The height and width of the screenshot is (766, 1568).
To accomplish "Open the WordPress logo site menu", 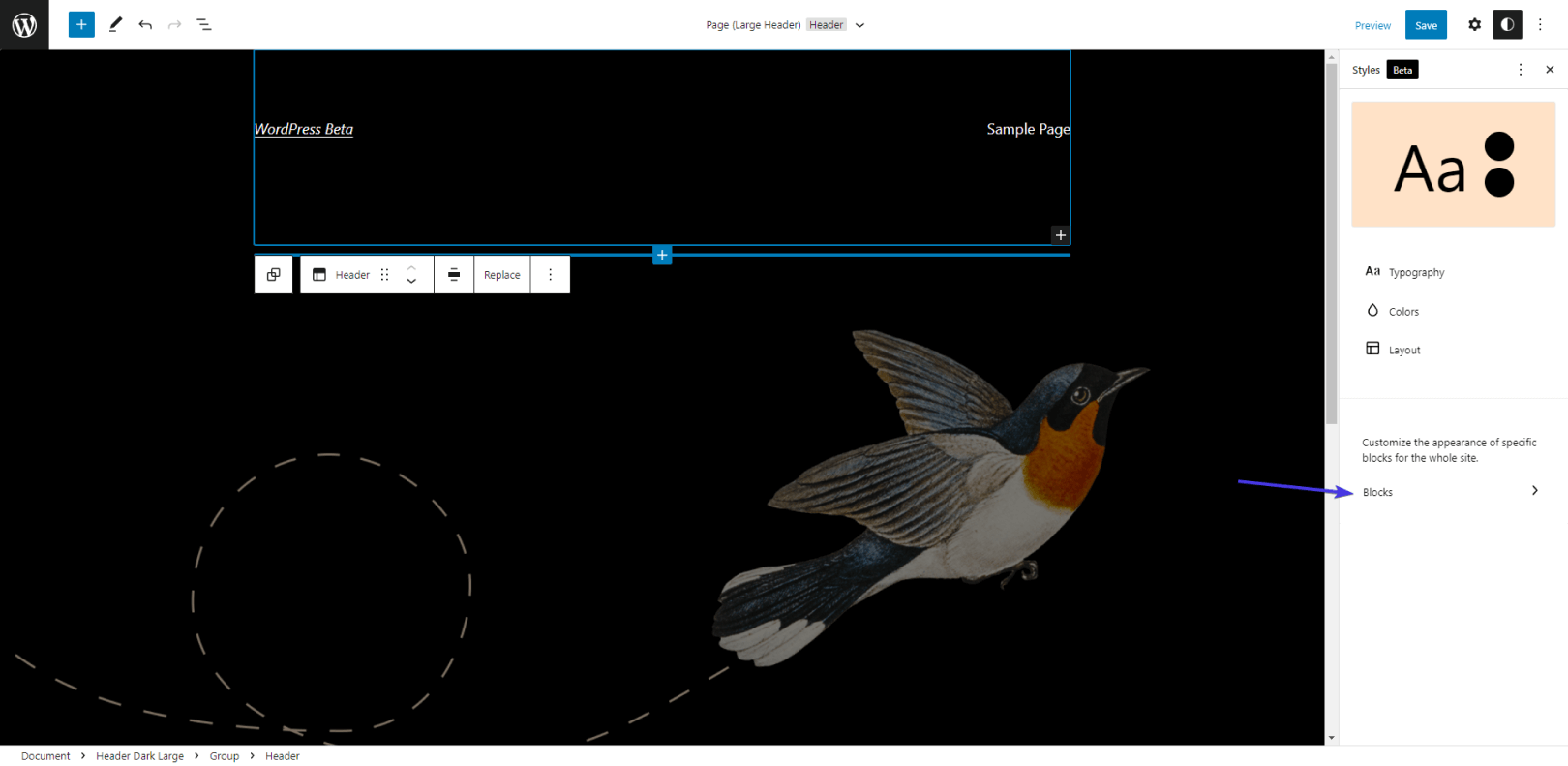I will coord(24,25).
